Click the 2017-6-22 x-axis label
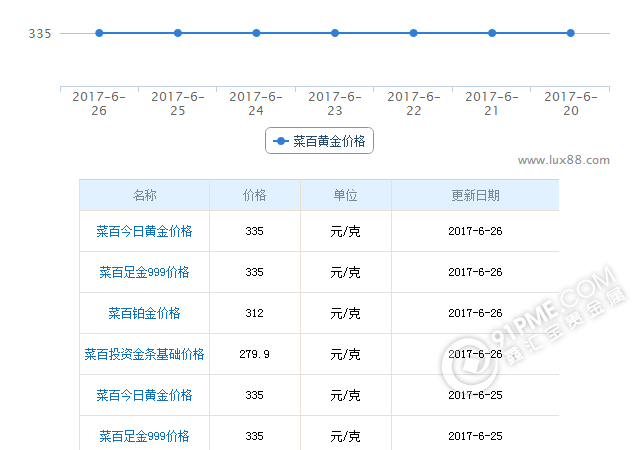 tap(413, 103)
